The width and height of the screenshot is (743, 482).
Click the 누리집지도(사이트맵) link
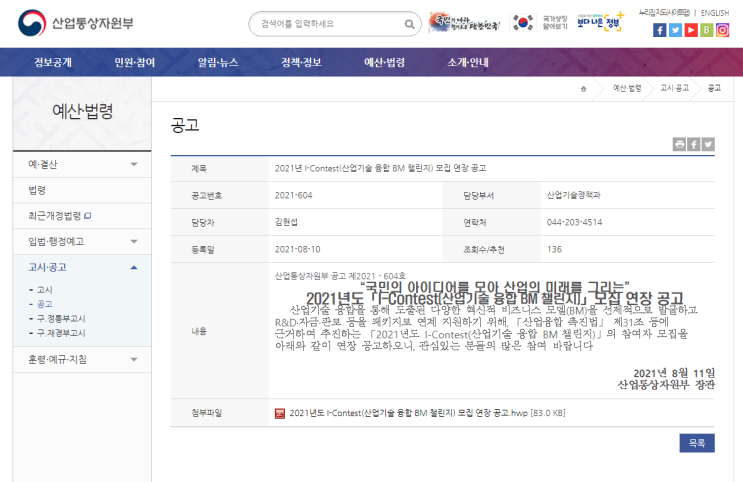coord(664,13)
